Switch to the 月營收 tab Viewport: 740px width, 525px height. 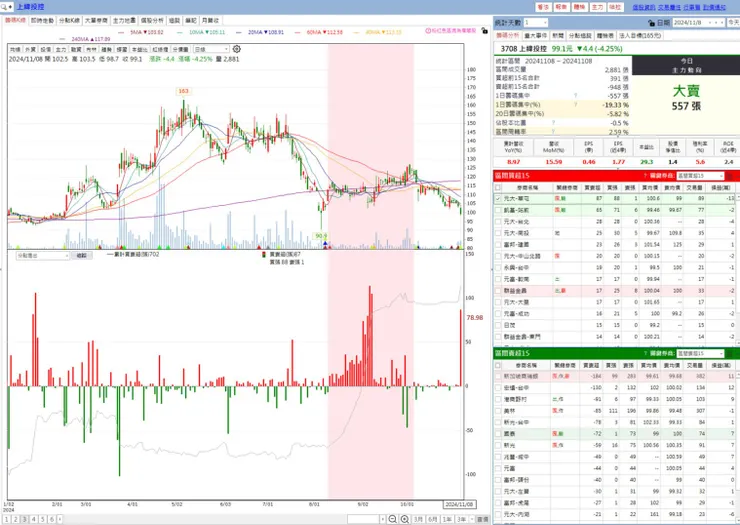tap(210, 21)
